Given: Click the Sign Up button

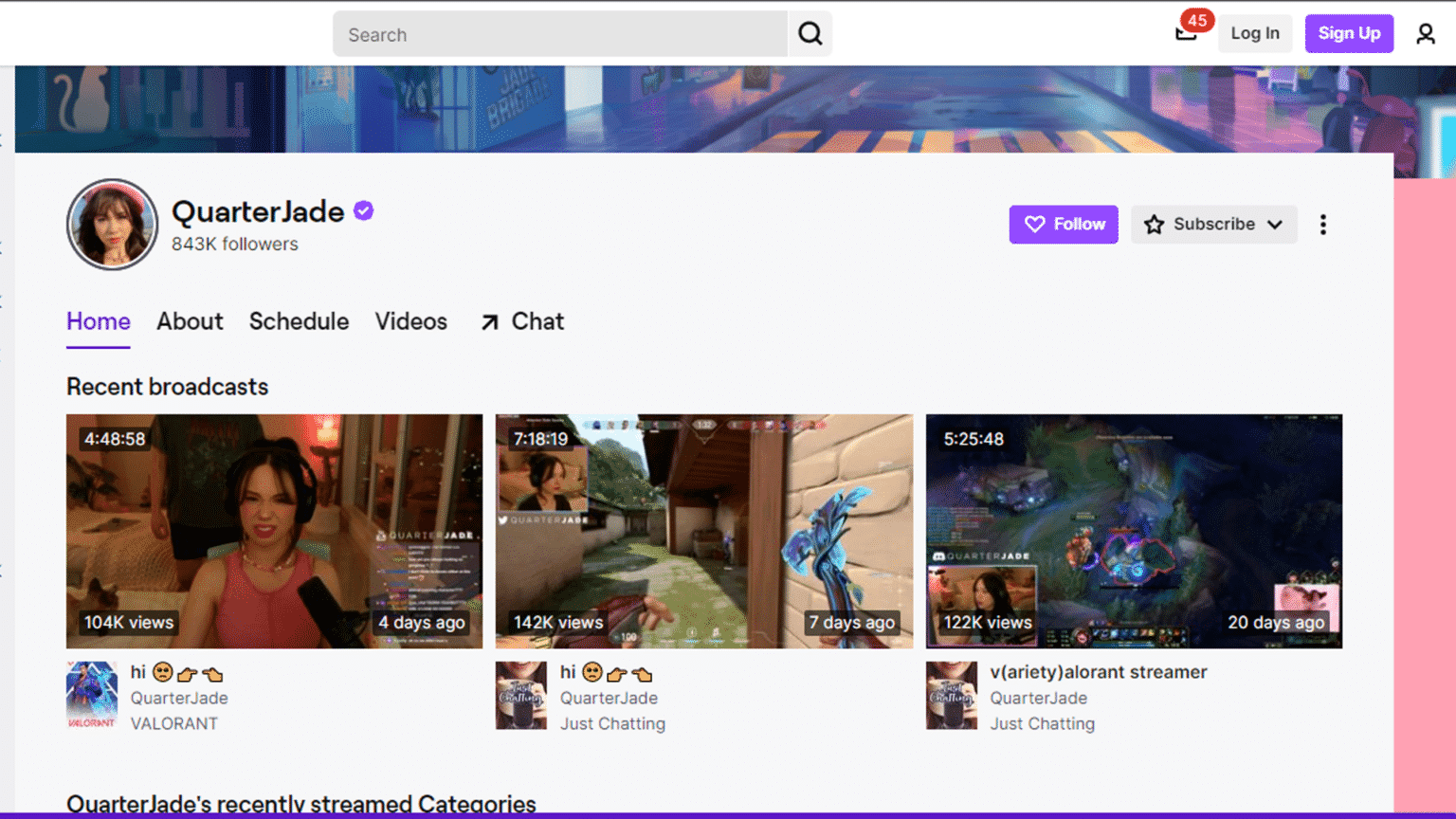Looking at the screenshot, I should [x=1349, y=33].
